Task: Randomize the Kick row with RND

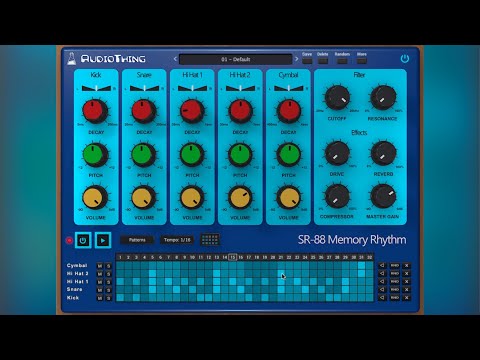Action: pos(395,297)
